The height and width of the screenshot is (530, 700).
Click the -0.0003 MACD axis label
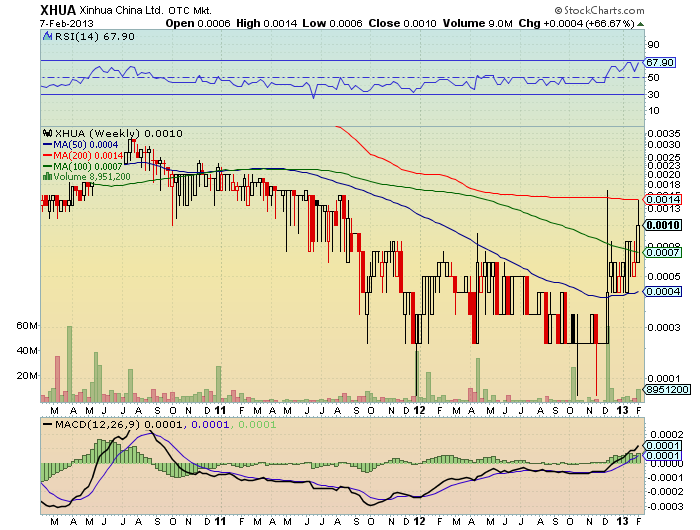point(665,506)
